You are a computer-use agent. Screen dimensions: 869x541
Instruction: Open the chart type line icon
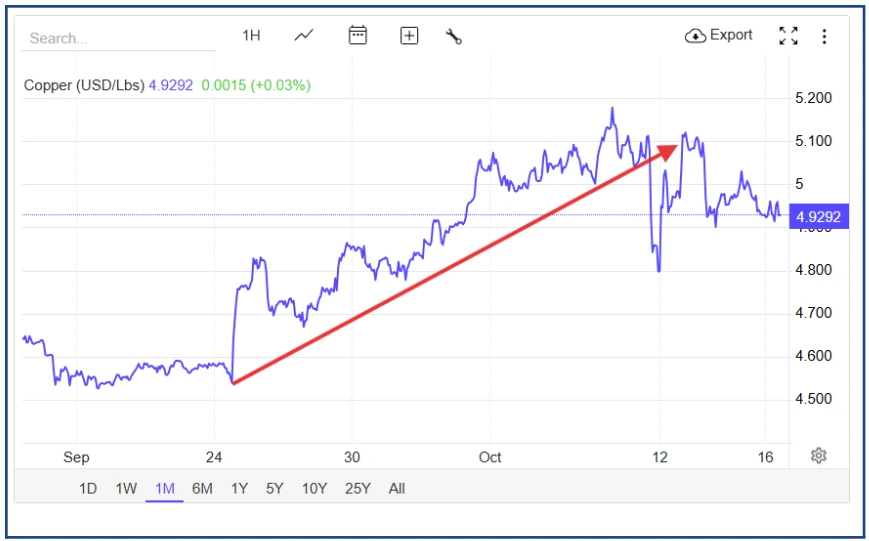[304, 36]
